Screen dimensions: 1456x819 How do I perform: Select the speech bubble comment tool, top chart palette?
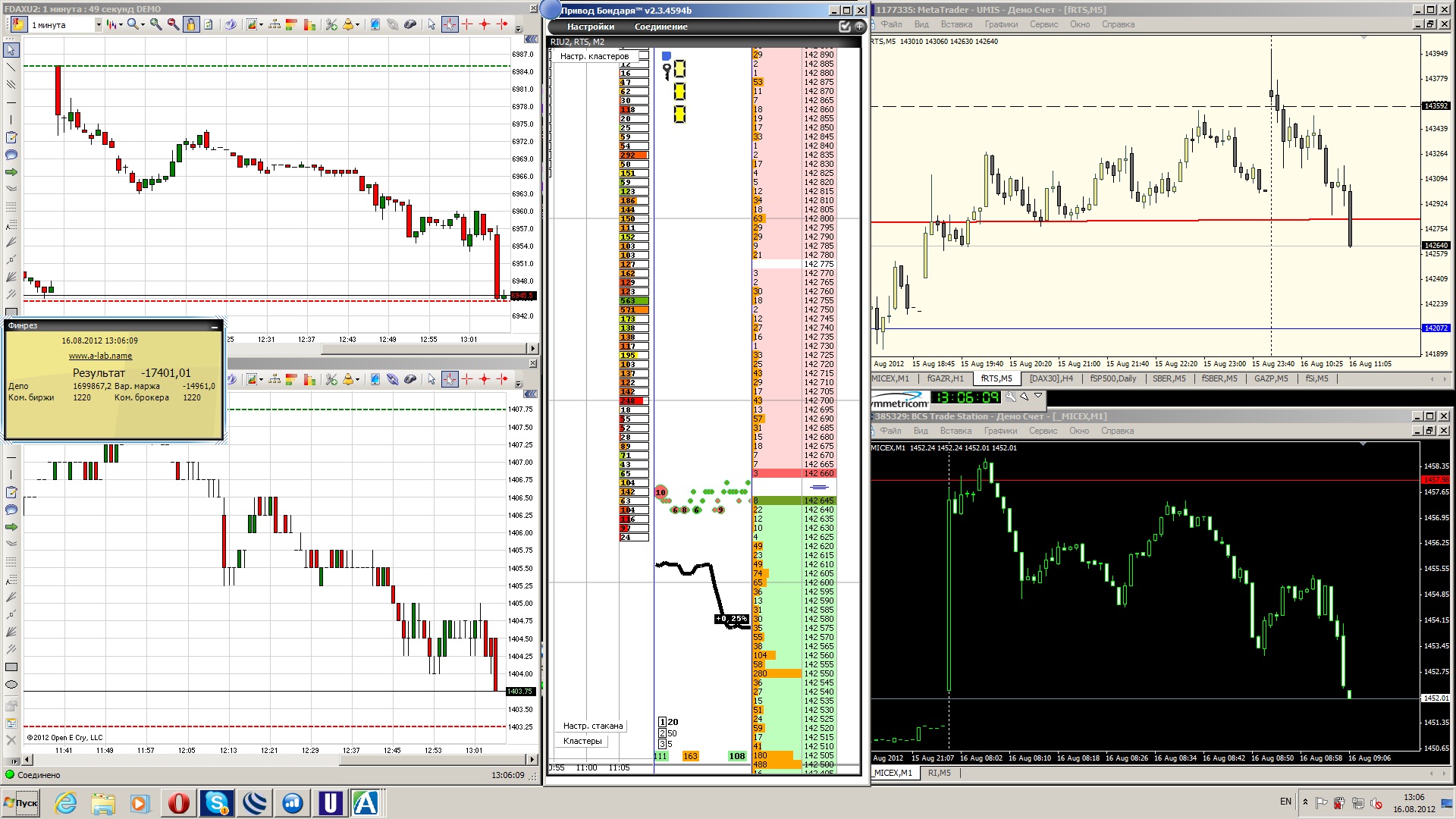coord(11,155)
